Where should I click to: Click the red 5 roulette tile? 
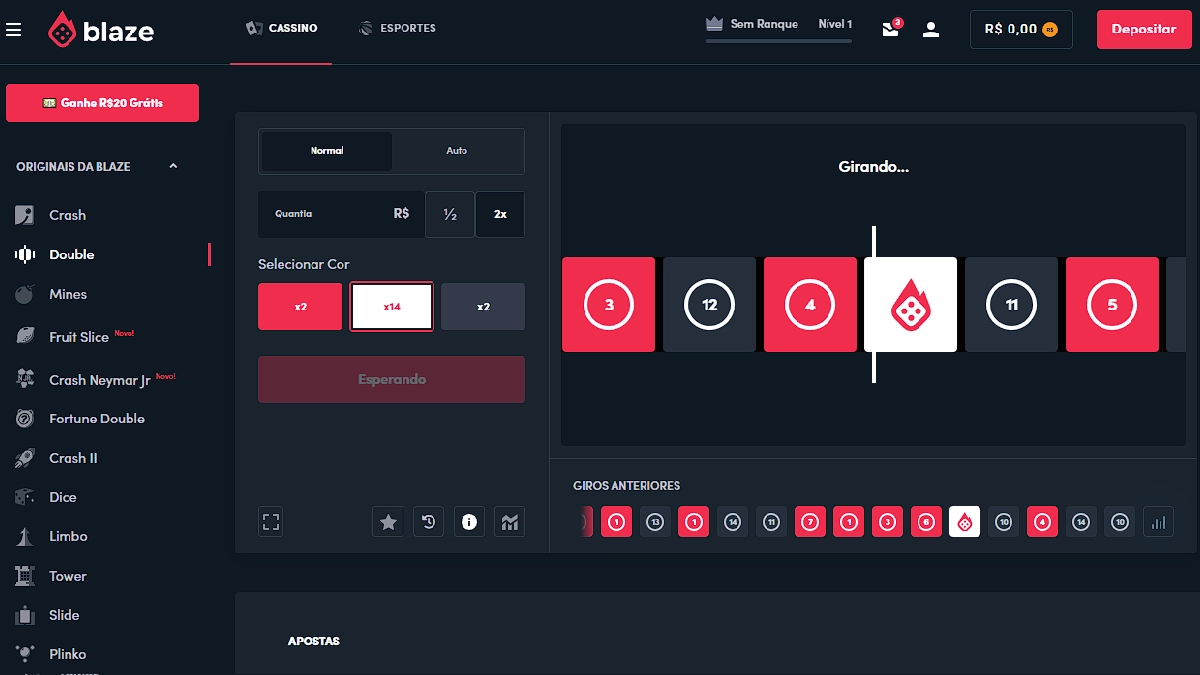pyautogui.click(x=1112, y=305)
